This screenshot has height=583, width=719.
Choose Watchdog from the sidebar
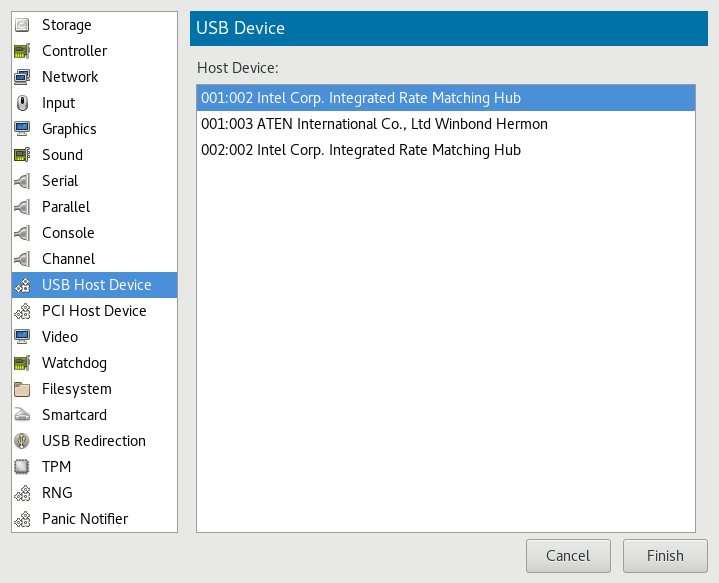pos(73,363)
